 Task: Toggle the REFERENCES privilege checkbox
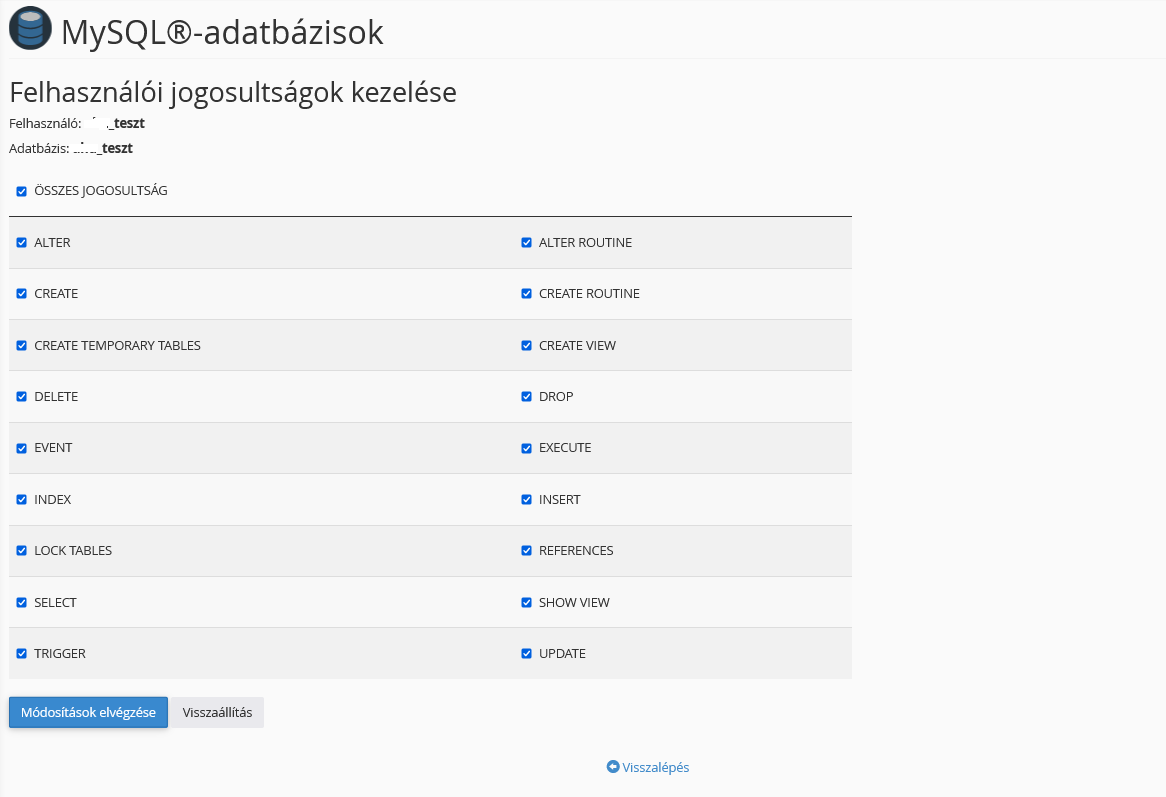[x=526, y=550]
